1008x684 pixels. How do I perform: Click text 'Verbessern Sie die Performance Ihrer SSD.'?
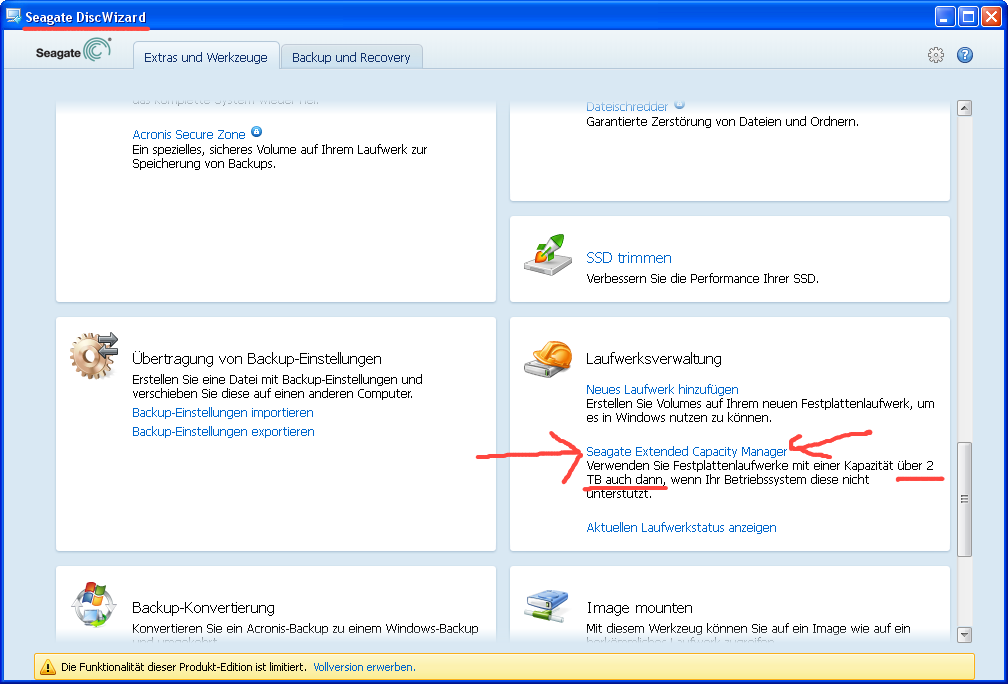(703, 278)
